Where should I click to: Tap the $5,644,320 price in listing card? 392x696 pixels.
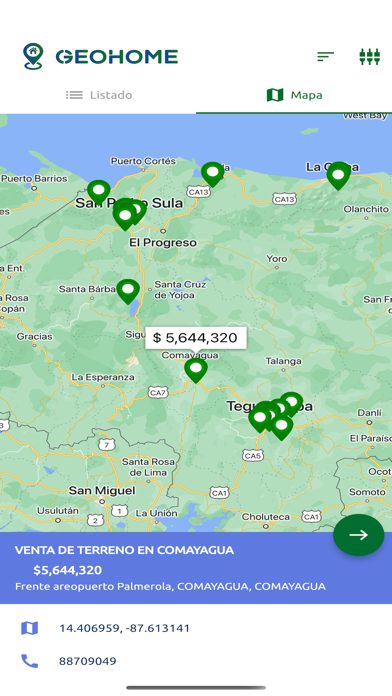click(67, 570)
